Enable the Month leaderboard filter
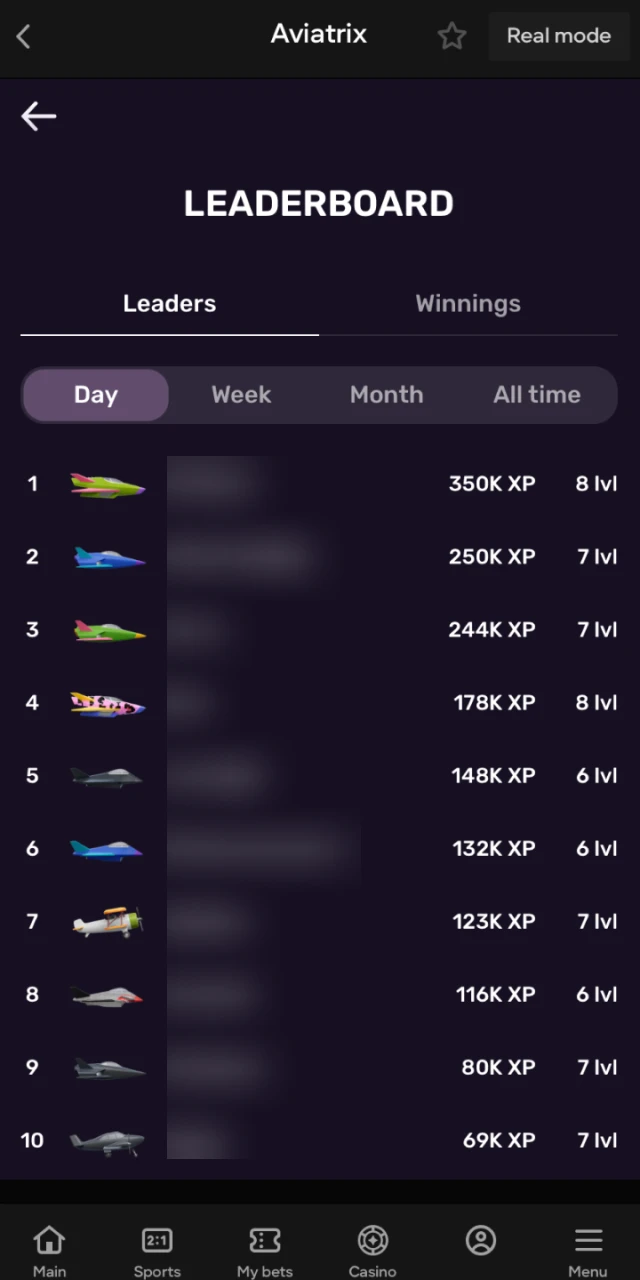Image resolution: width=640 pixels, height=1280 pixels. tap(386, 394)
